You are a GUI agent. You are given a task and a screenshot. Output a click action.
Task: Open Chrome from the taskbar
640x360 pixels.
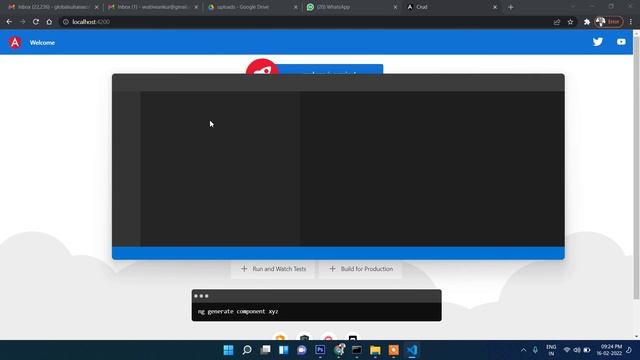click(x=339, y=350)
